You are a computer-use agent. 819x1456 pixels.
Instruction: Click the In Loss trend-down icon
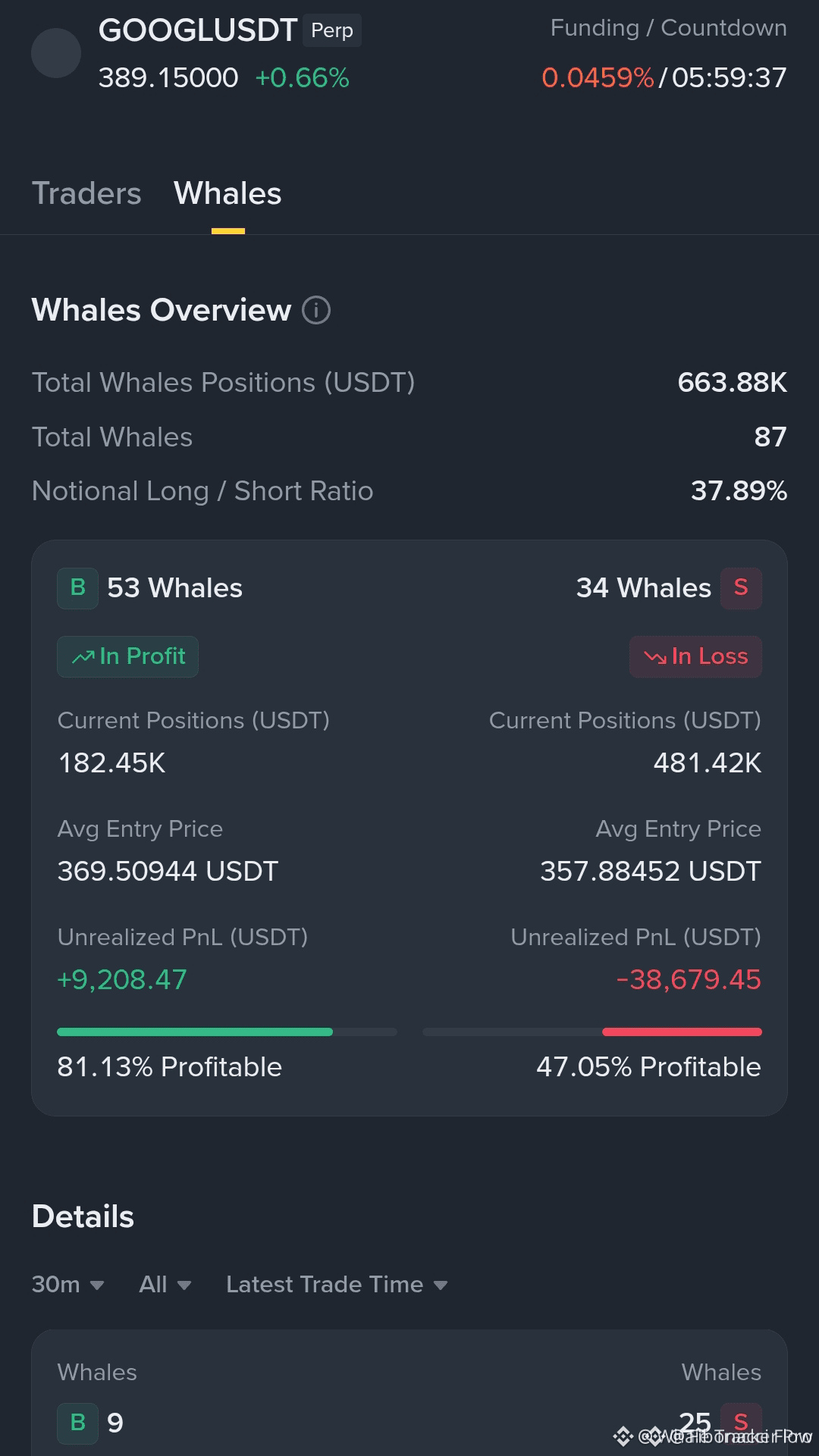(655, 657)
